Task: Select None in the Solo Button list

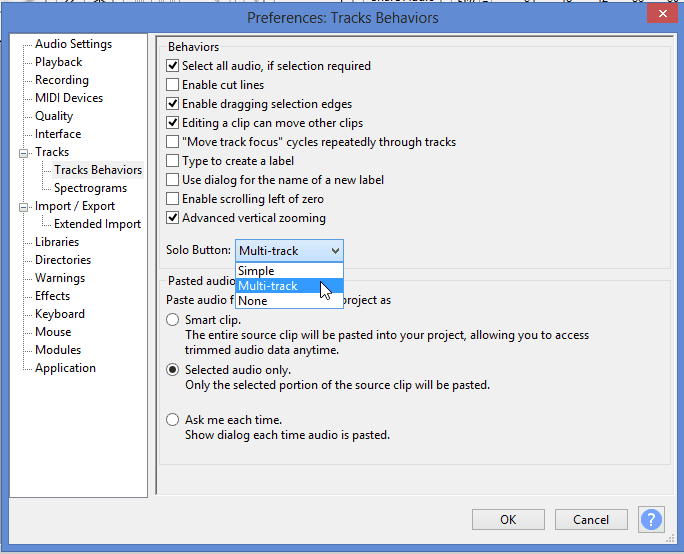Action: 253,301
